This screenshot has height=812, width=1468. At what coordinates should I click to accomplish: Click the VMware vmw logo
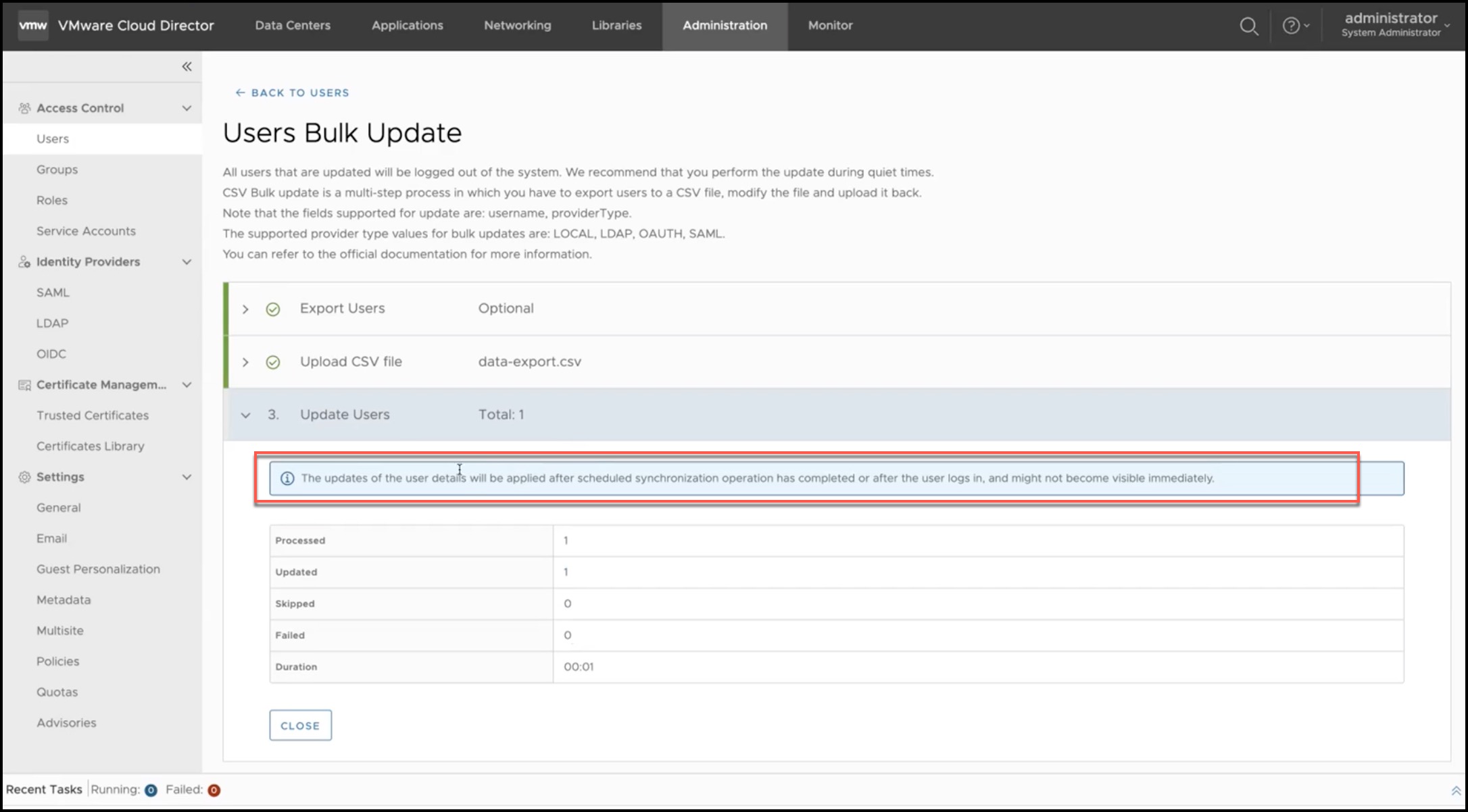32,26
